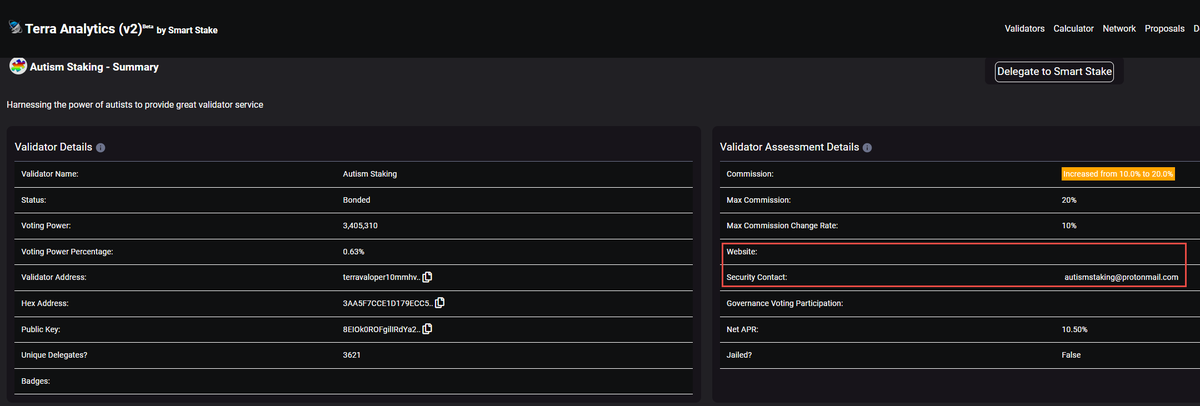1200x406 pixels.
Task: Select the Unique Delegates value 3621
Action: pyautogui.click(x=352, y=355)
